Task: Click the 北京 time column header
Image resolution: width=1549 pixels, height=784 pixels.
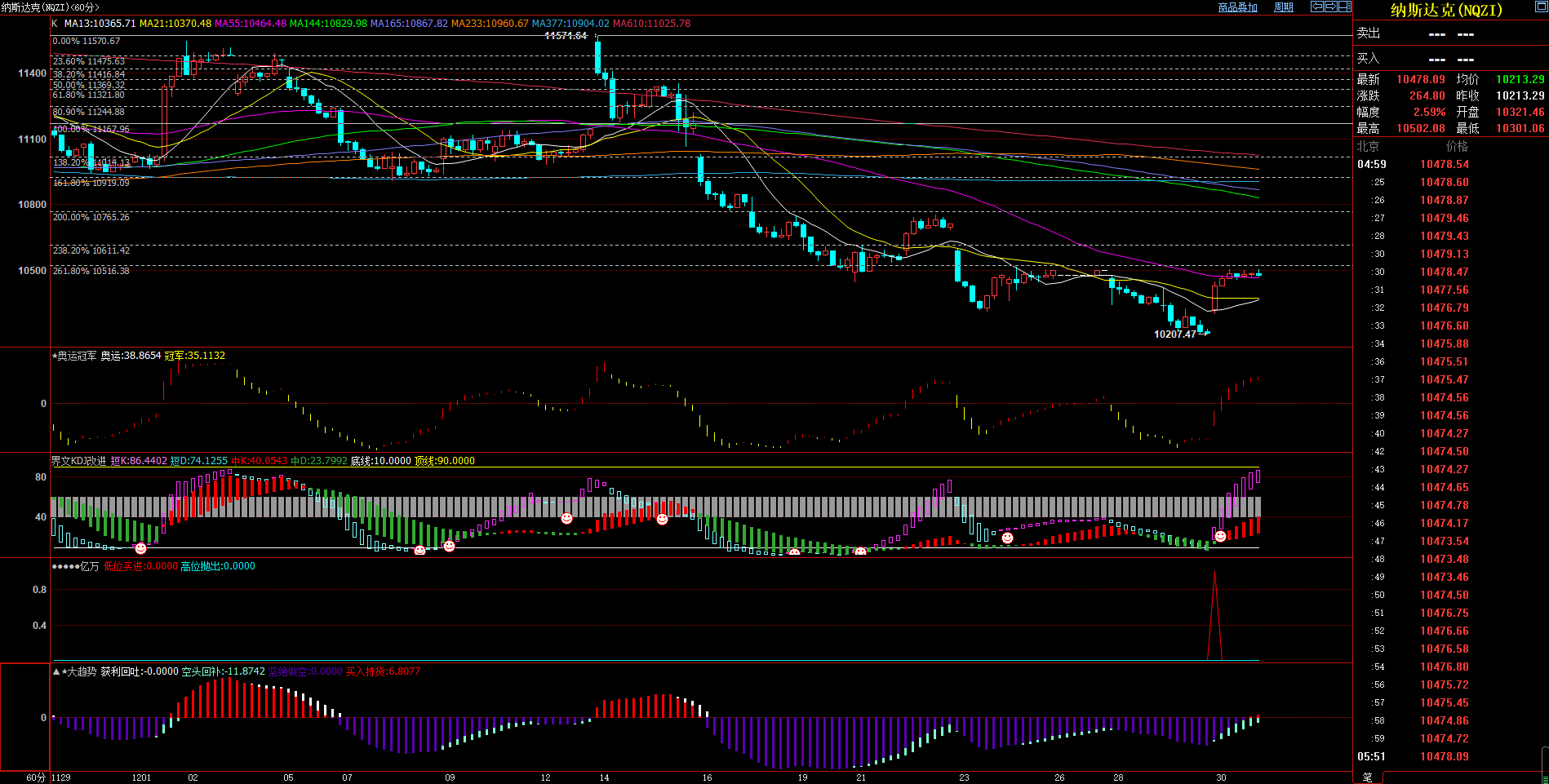Action: point(1369,147)
